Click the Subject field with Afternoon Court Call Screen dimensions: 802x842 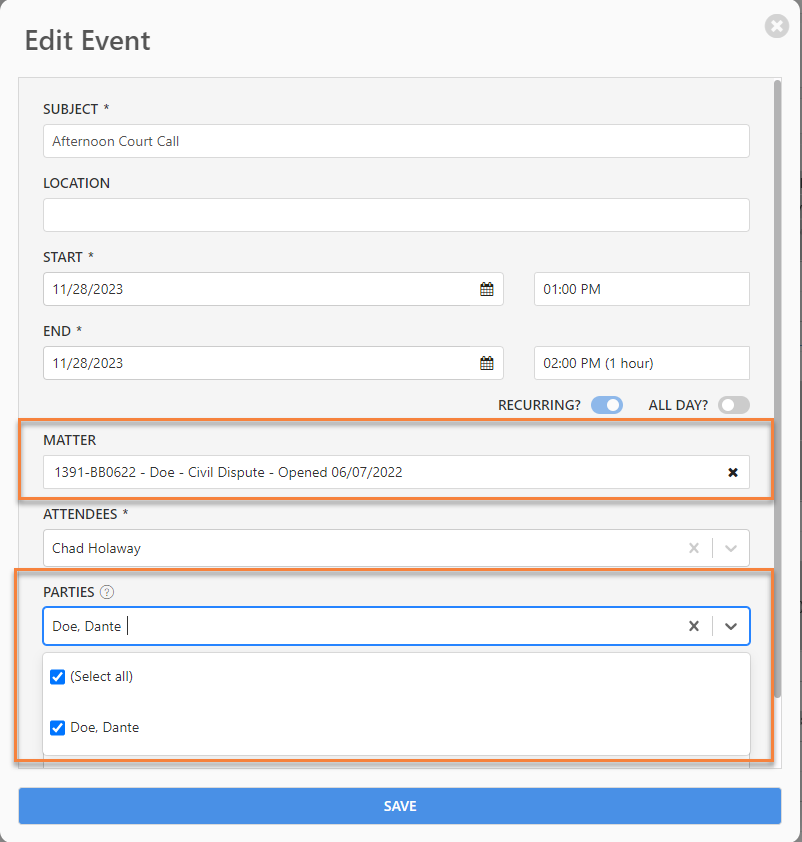[396, 141]
